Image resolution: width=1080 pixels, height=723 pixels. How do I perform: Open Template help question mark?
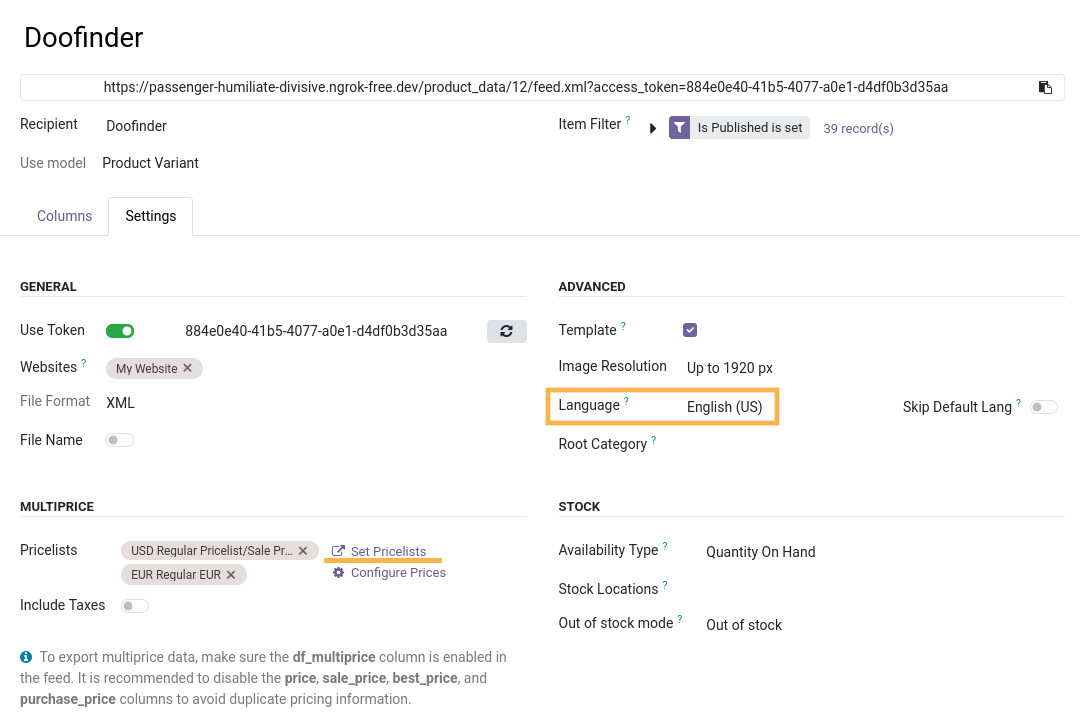[x=623, y=326]
